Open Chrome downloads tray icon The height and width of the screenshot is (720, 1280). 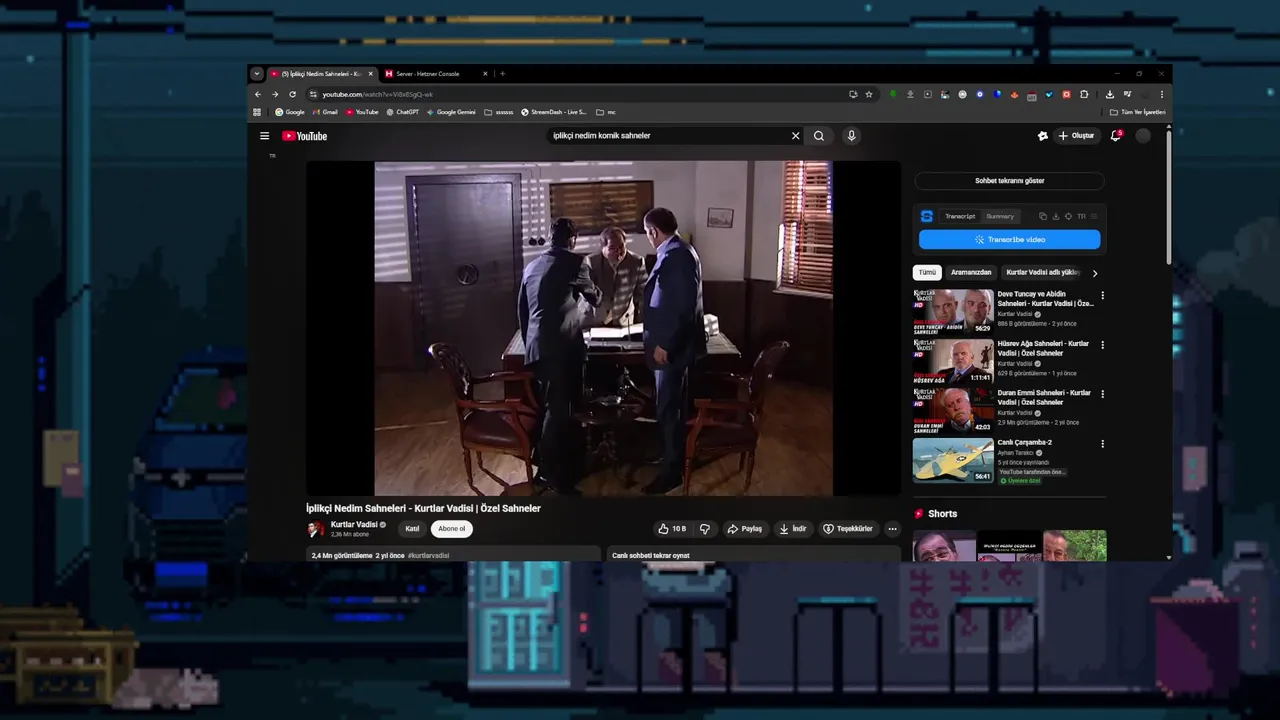pos(1110,94)
